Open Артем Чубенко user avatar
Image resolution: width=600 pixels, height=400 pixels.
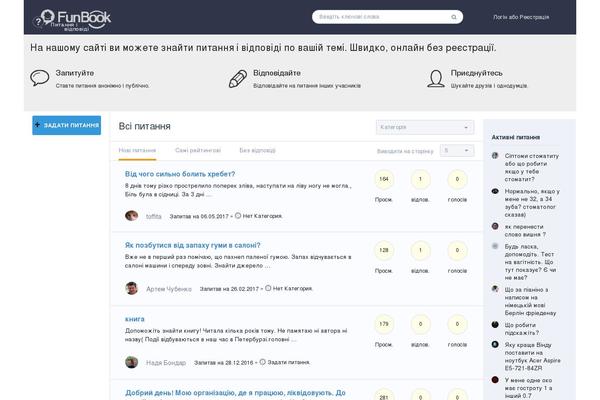(131, 288)
